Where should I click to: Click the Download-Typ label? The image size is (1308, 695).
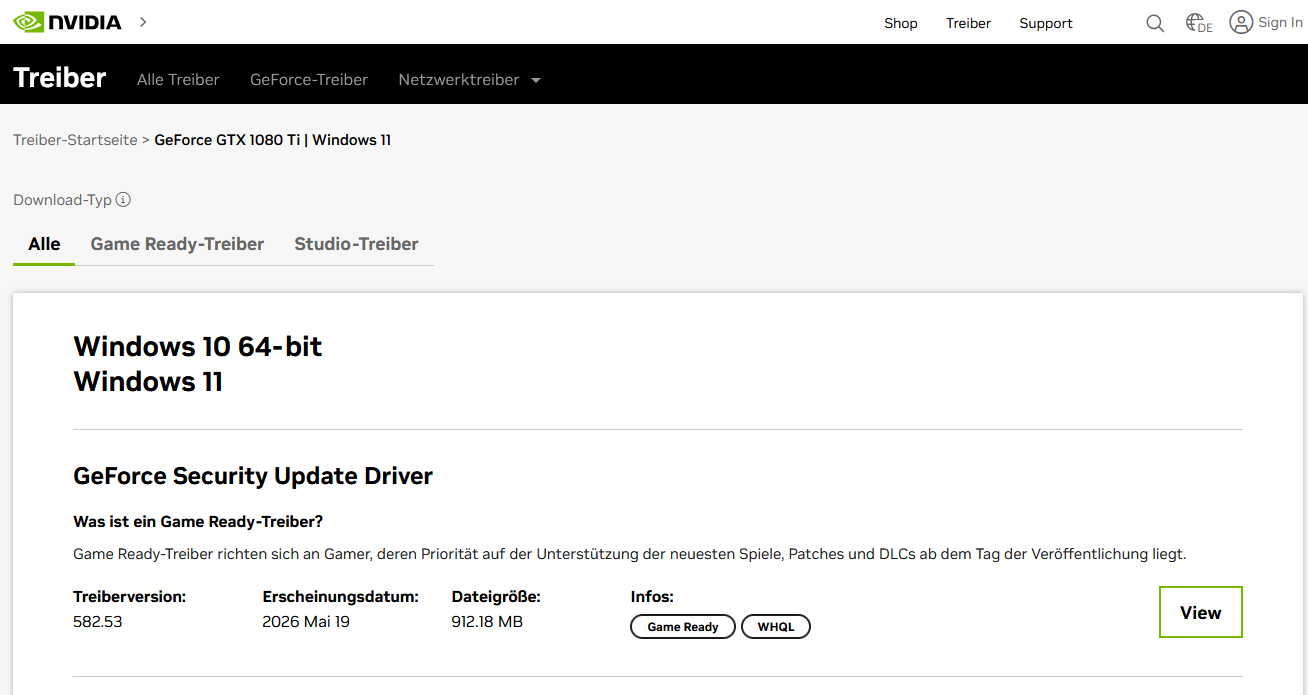tap(62, 200)
